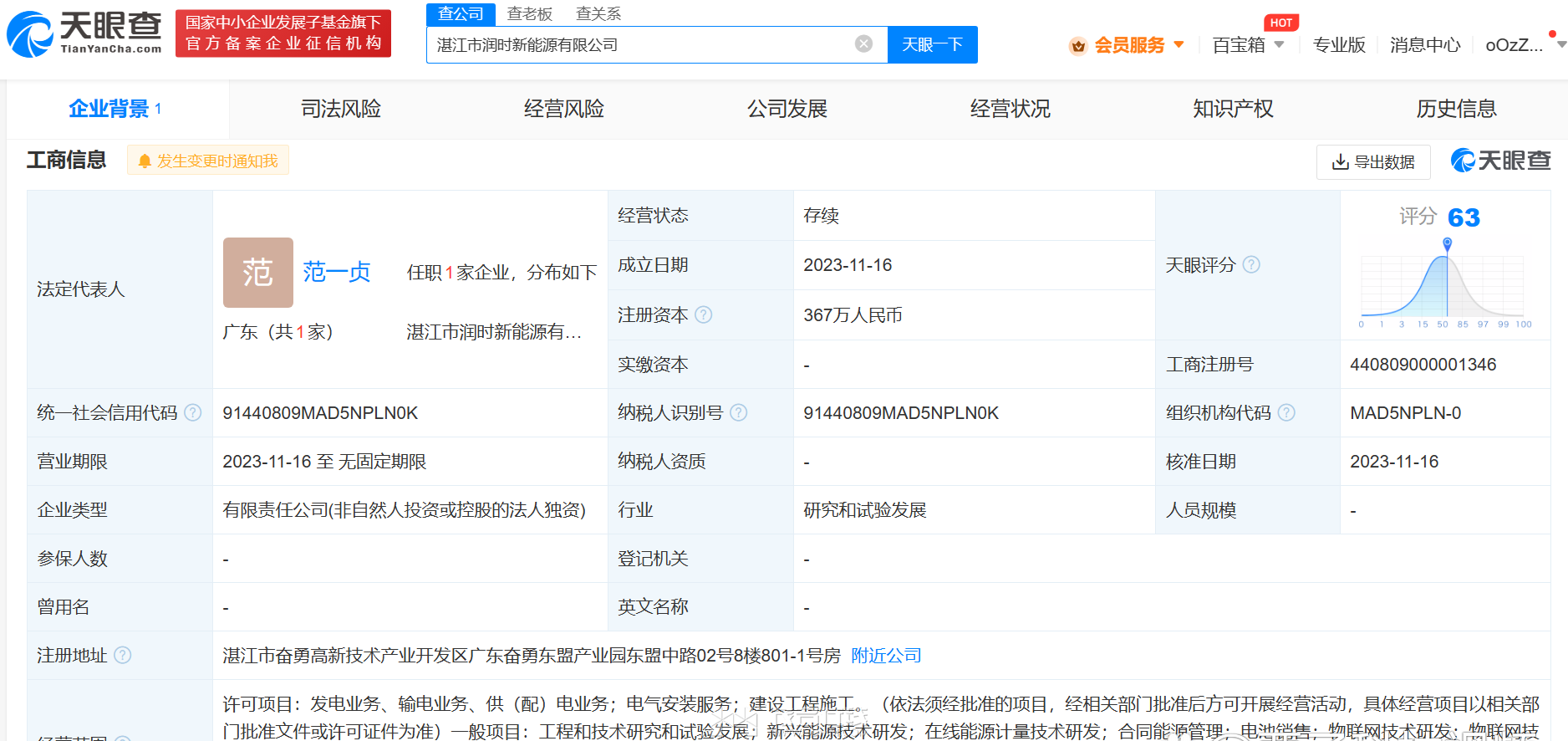Screen dimensions: 1568x741
Task: Select credit code 91440809MAD5NPLN0K under 统一社会信用代码
Action: [320, 413]
